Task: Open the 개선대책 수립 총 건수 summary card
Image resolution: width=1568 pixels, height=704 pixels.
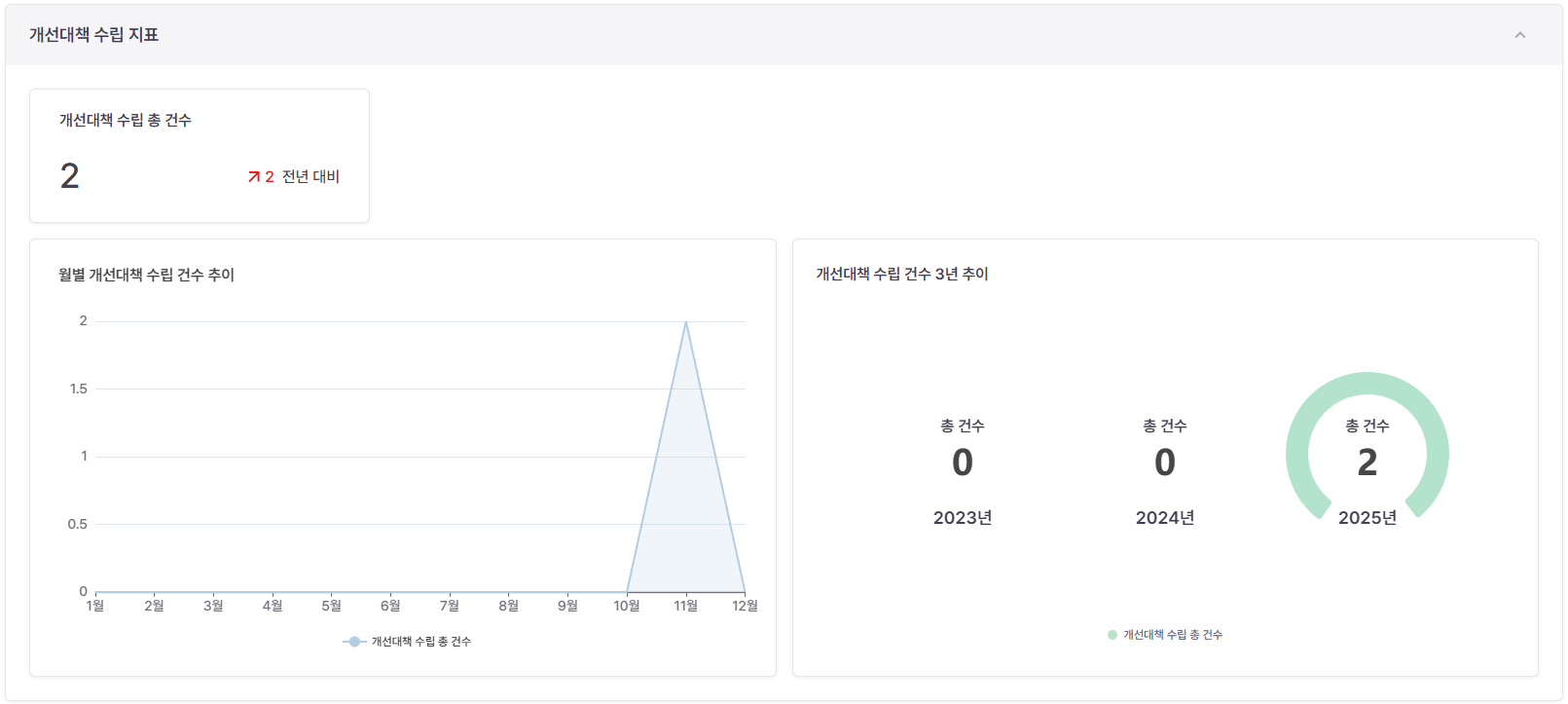Action: tap(199, 156)
